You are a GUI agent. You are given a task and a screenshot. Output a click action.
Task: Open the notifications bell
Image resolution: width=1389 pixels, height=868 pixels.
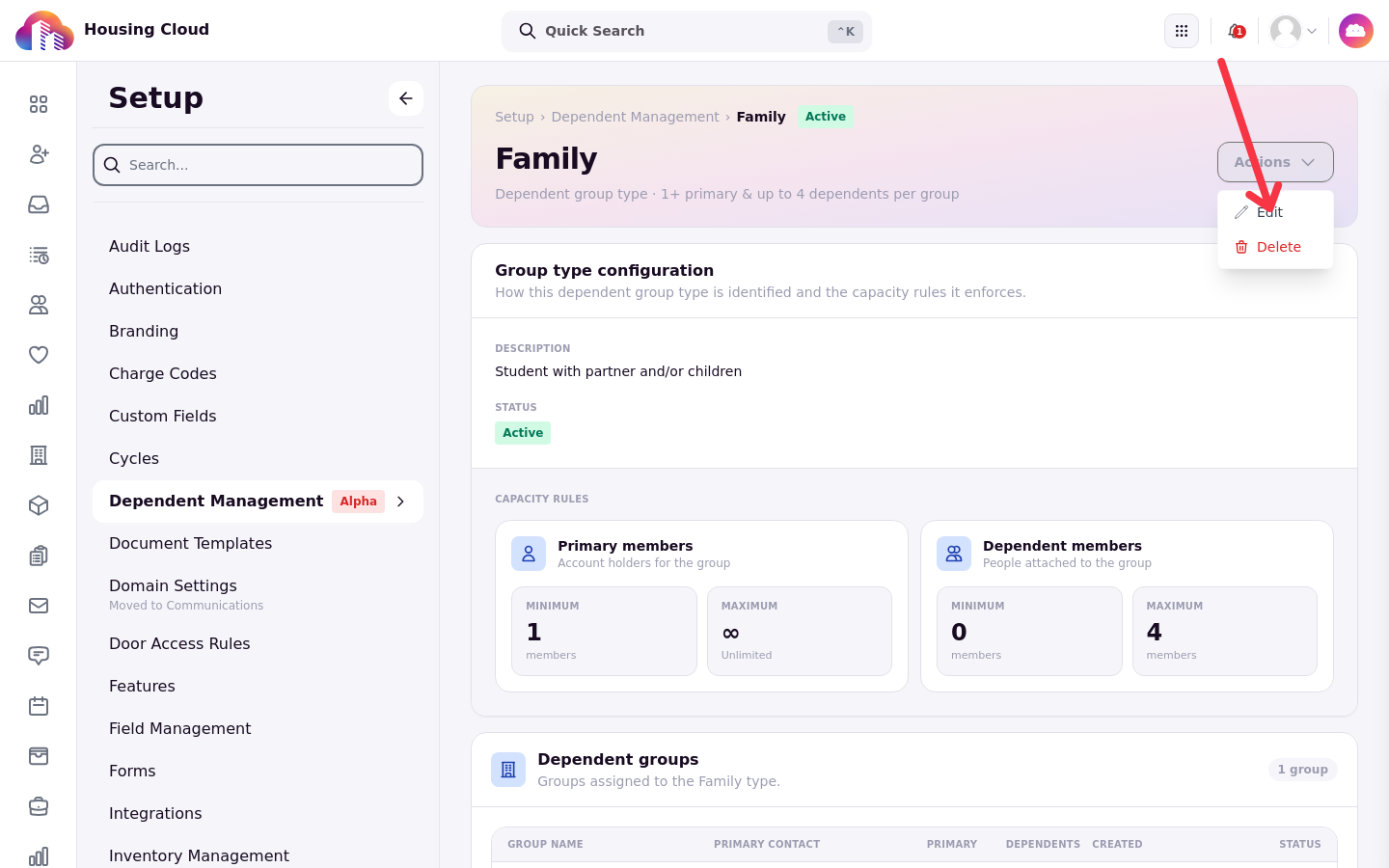tap(1236, 31)
